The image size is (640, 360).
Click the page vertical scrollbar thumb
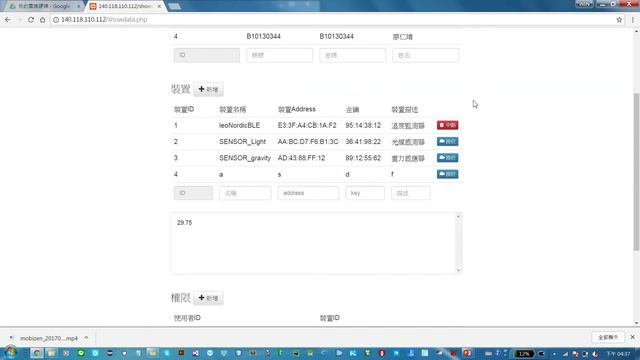point(636,171)
